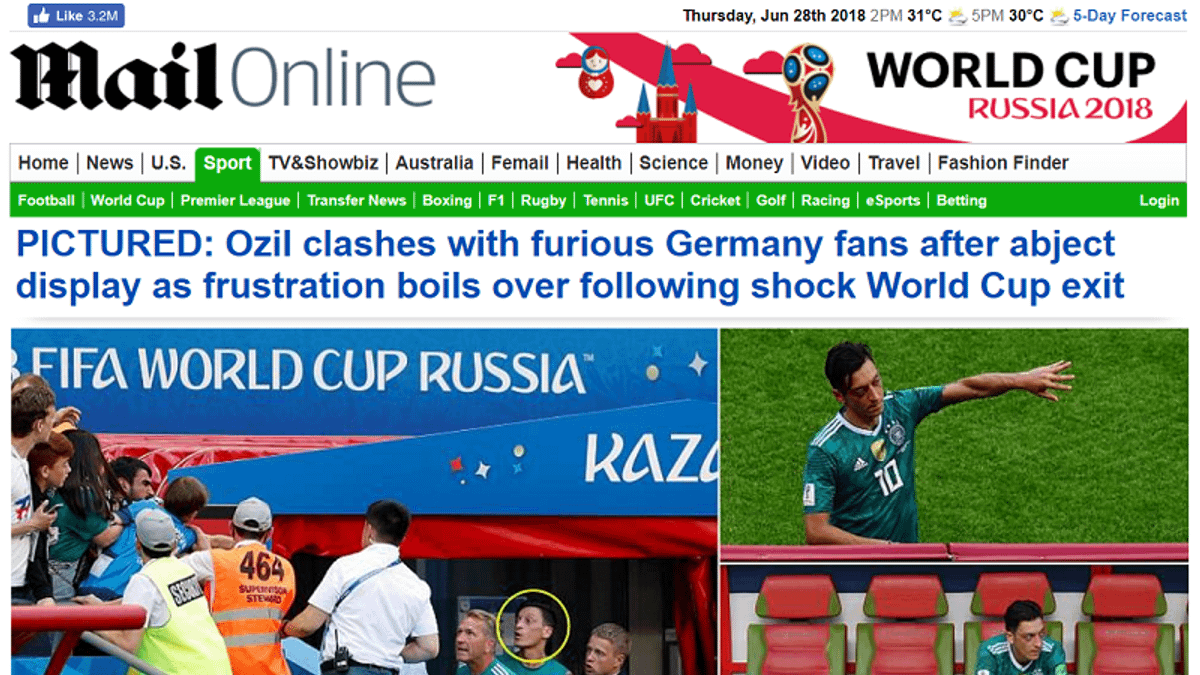Click the World Cup trophy emblem in banner
This screenshot has height=675, width=1200.
[806, 90]
